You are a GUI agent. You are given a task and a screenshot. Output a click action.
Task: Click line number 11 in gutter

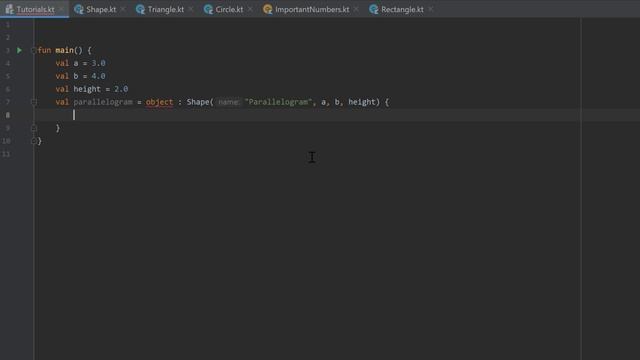click(x=6, y=154)
